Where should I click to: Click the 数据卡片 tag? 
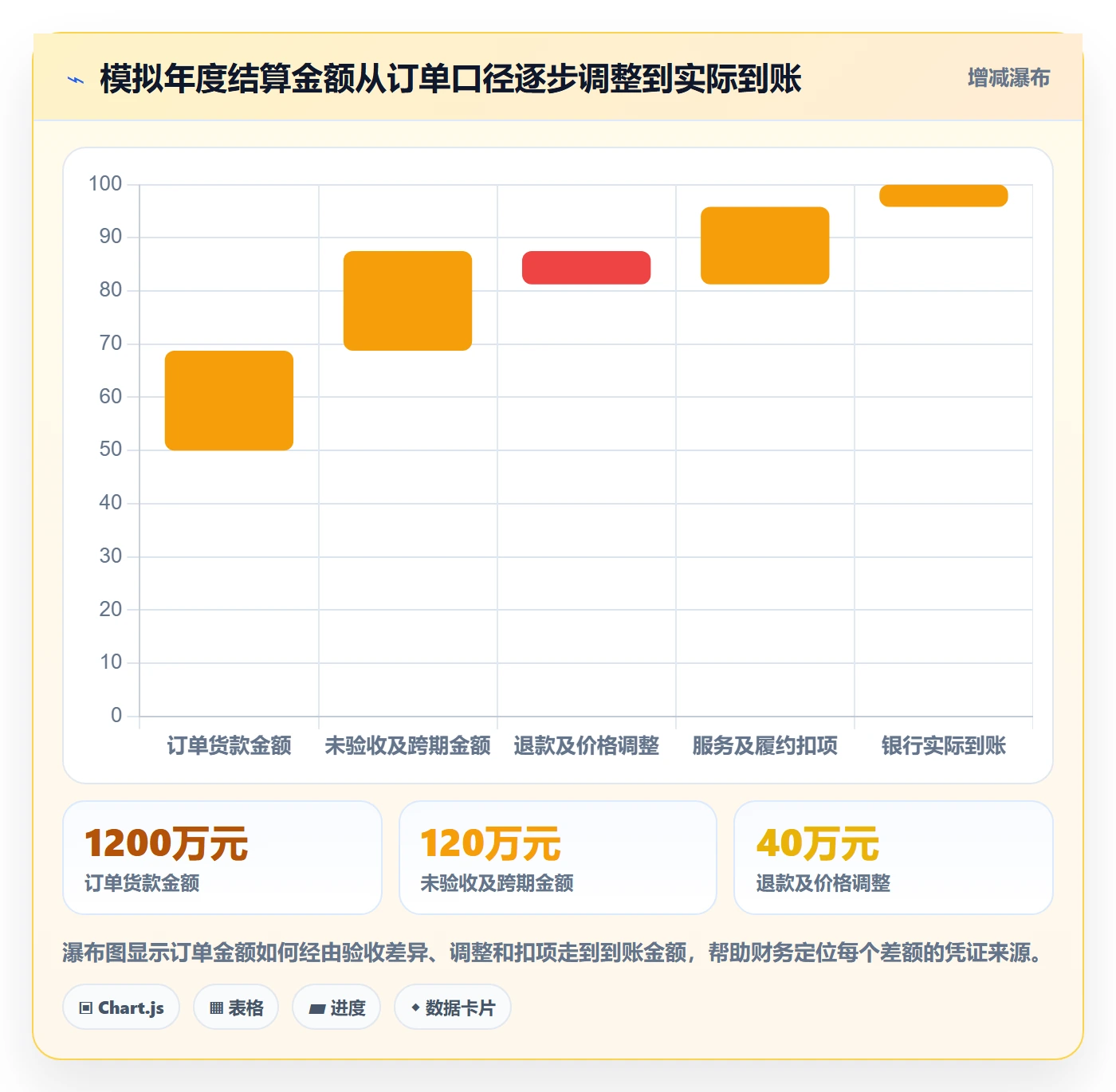click(x=453, y=1008)
